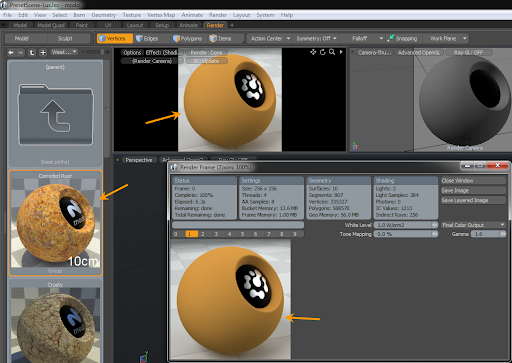Select the Crusty preset thumbnail

point(55,321)
